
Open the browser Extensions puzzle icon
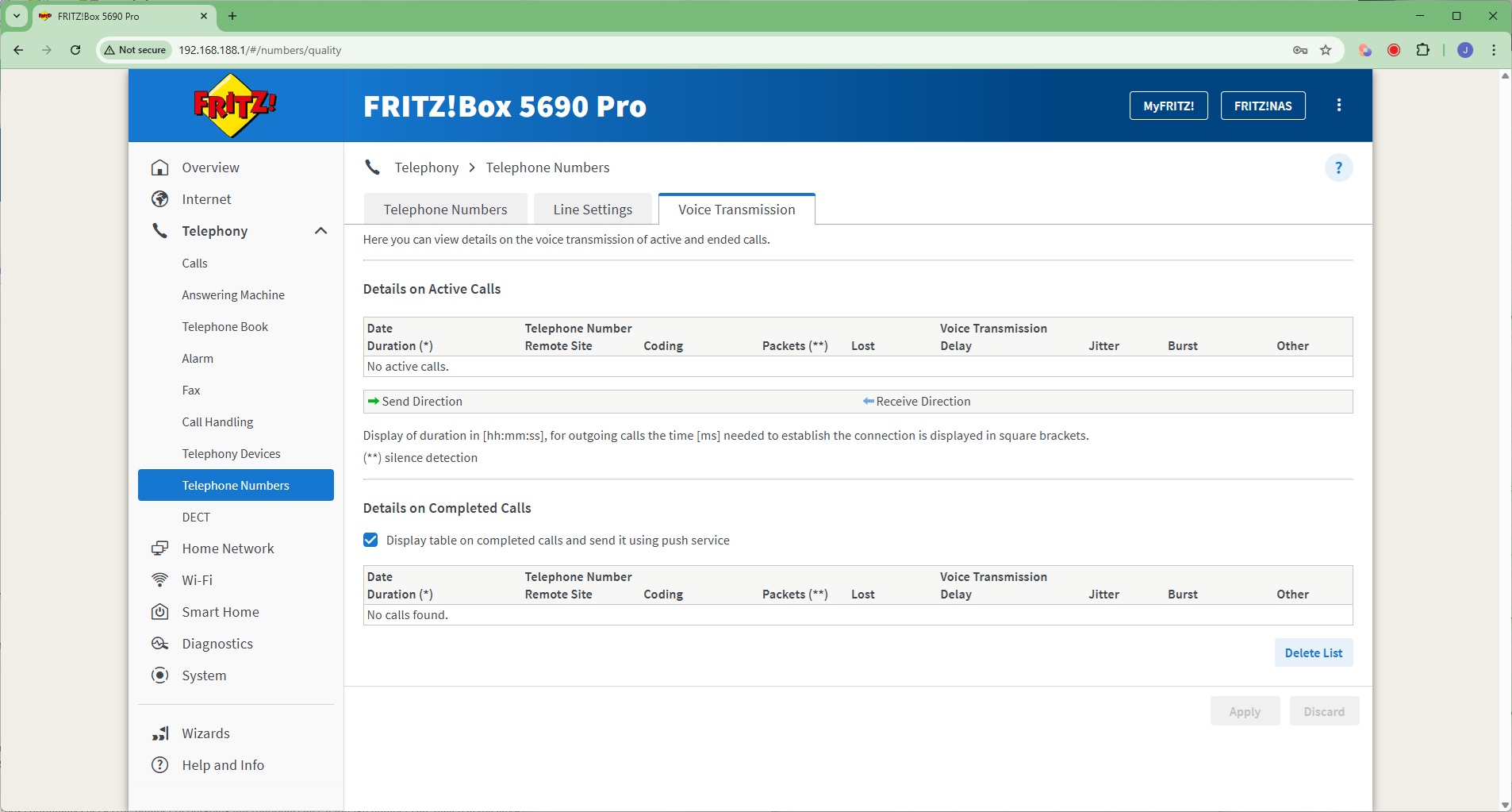coord(1423,50)
